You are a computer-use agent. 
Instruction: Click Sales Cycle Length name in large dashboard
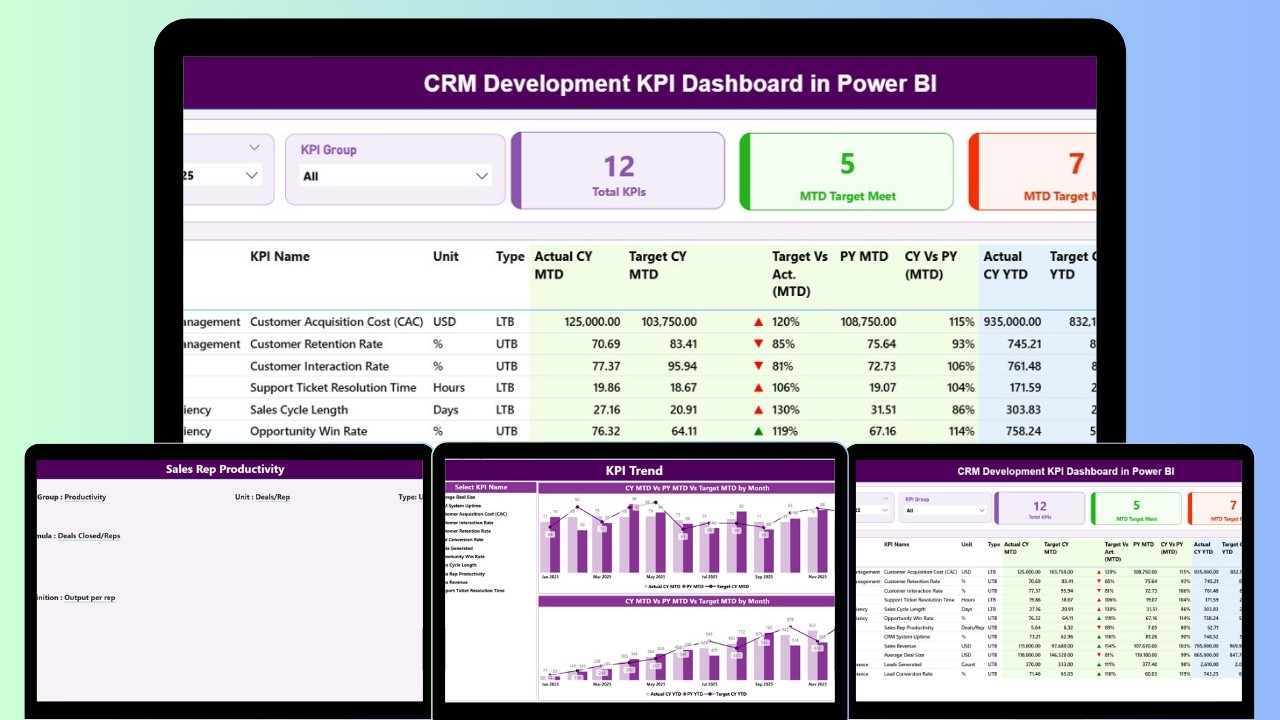coord(299,410)
